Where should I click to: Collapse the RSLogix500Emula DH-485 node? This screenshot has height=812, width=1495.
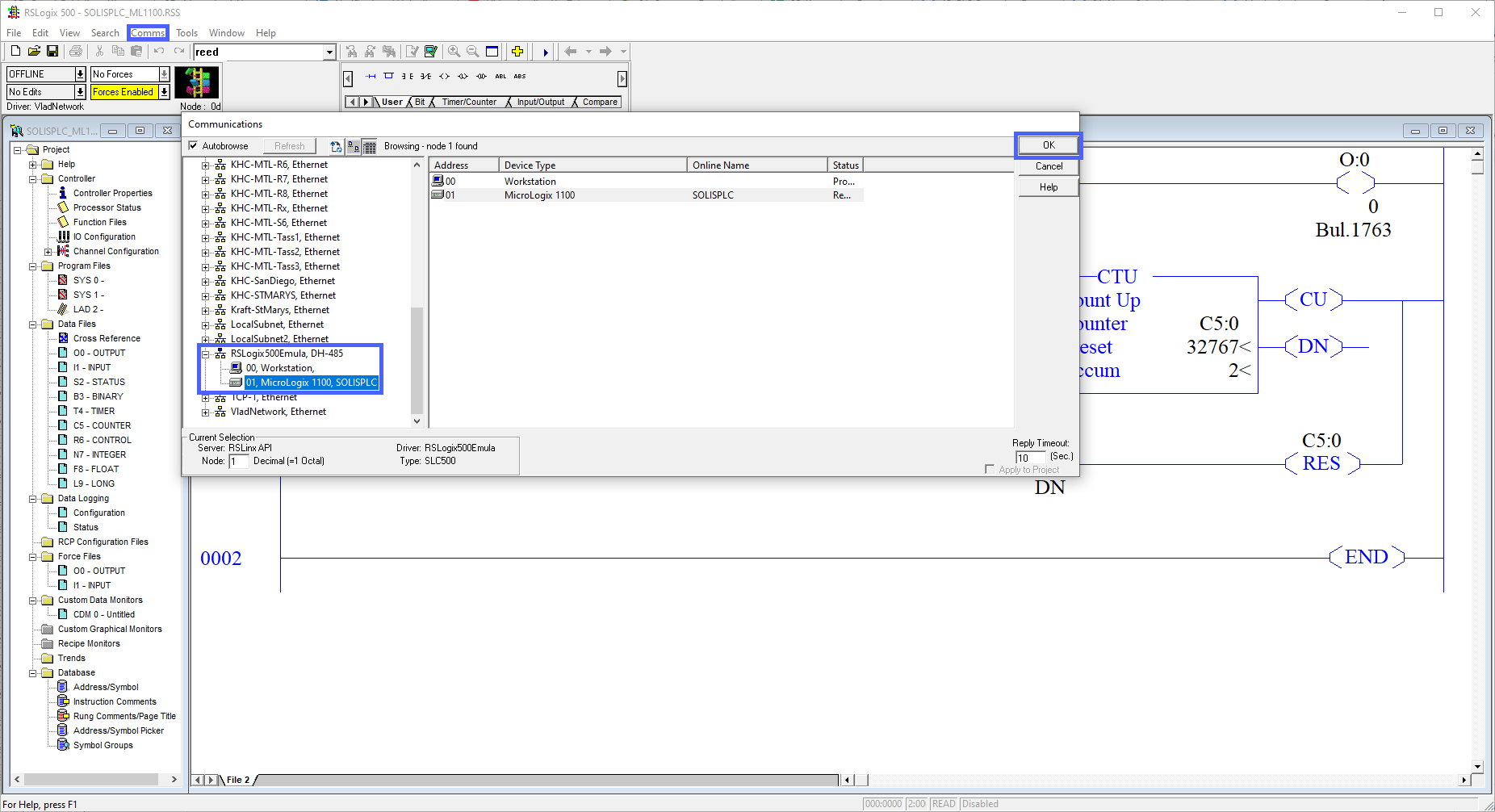(x=207, y=353)
